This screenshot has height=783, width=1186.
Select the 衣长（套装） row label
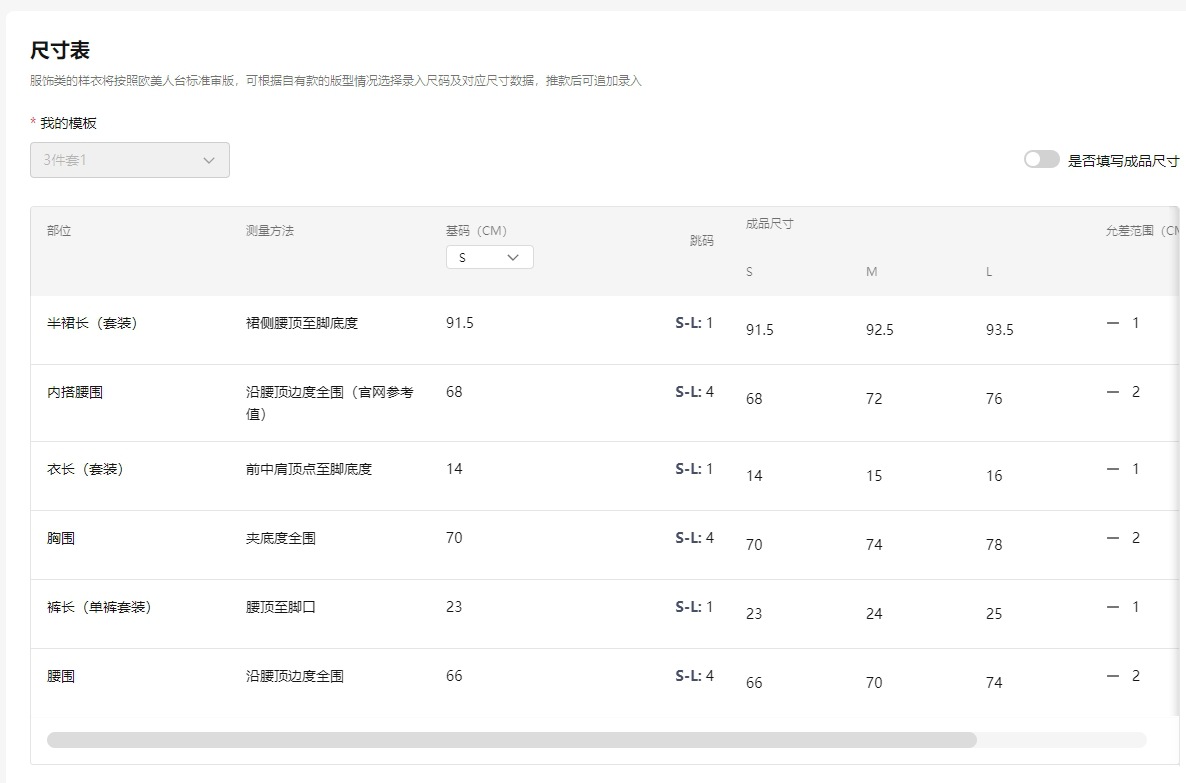(85, 469)
